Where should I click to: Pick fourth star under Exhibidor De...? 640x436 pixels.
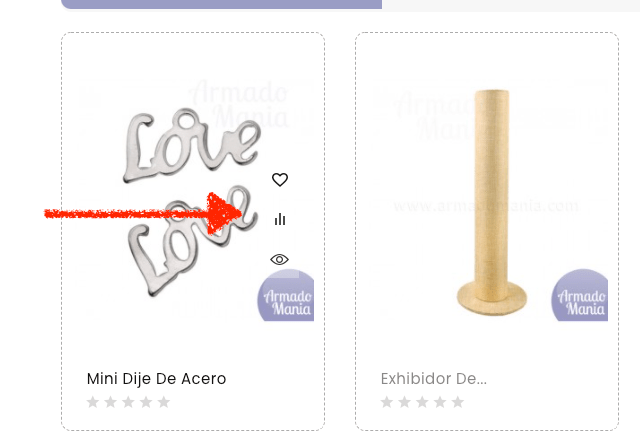click(x=440, y=402)
